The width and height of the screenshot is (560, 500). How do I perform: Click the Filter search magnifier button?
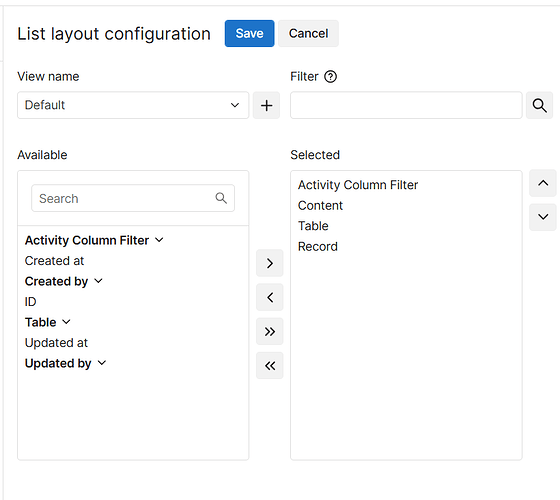click(539, 105)
